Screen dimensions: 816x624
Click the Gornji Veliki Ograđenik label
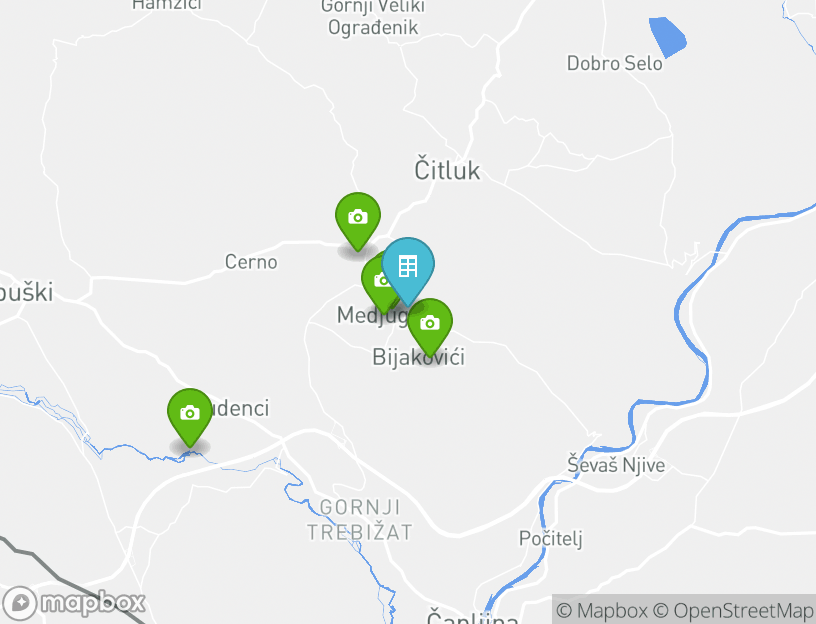(x=373, y=17)
